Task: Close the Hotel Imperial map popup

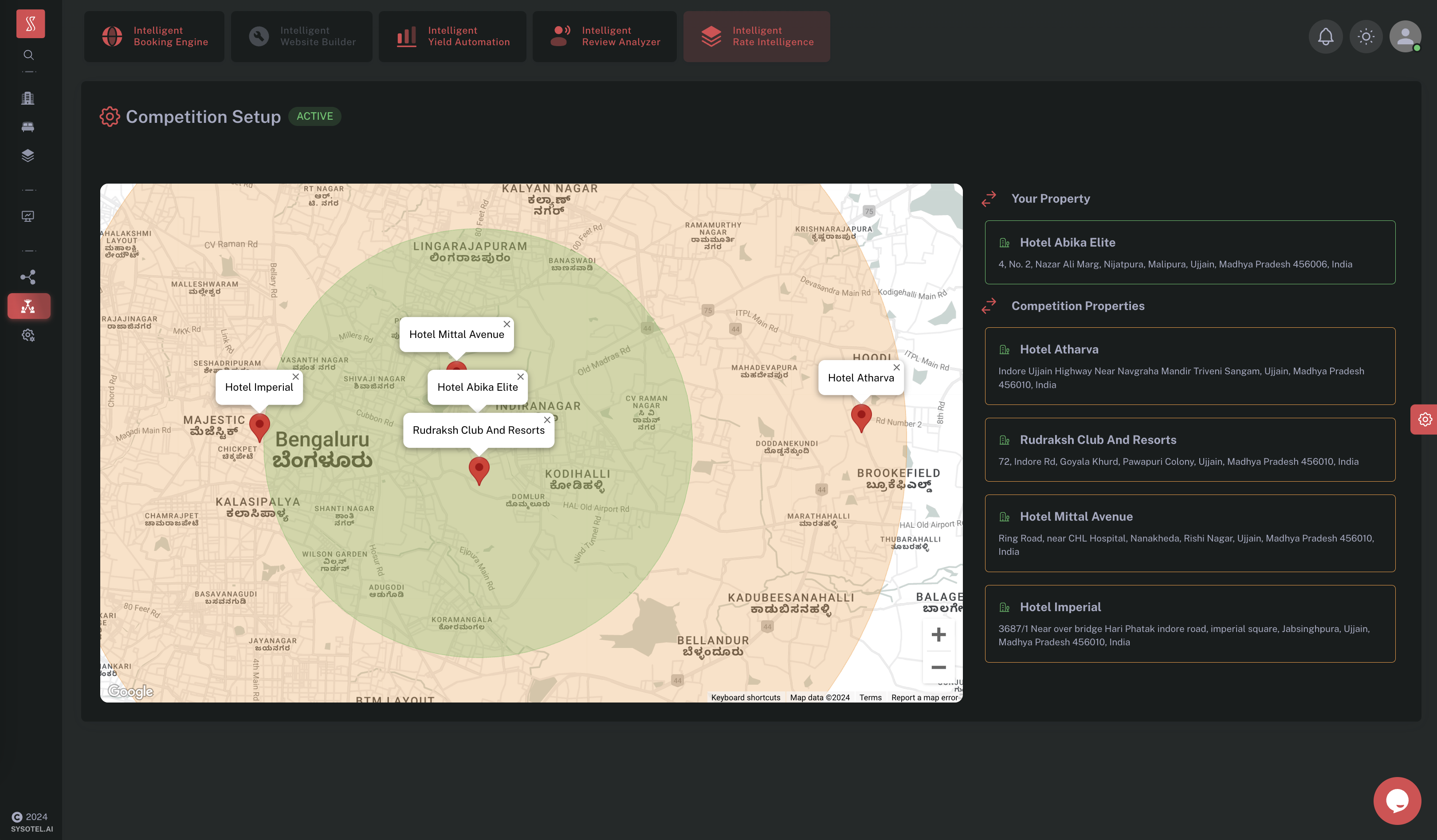Action: [295, 377]
